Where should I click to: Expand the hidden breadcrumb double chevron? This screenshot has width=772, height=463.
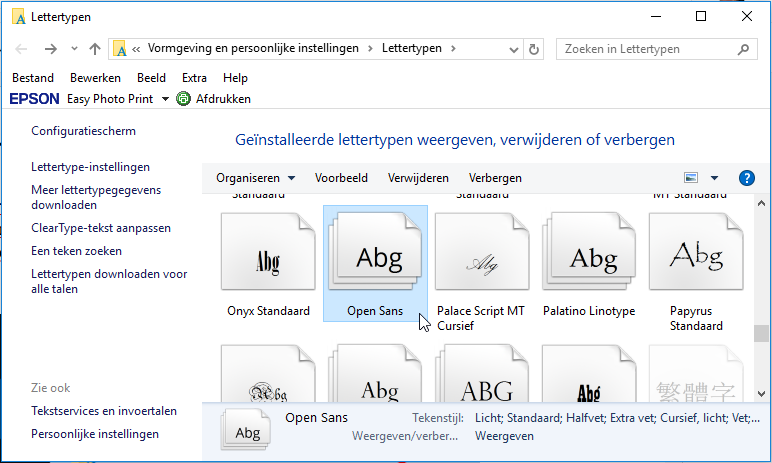136,49
